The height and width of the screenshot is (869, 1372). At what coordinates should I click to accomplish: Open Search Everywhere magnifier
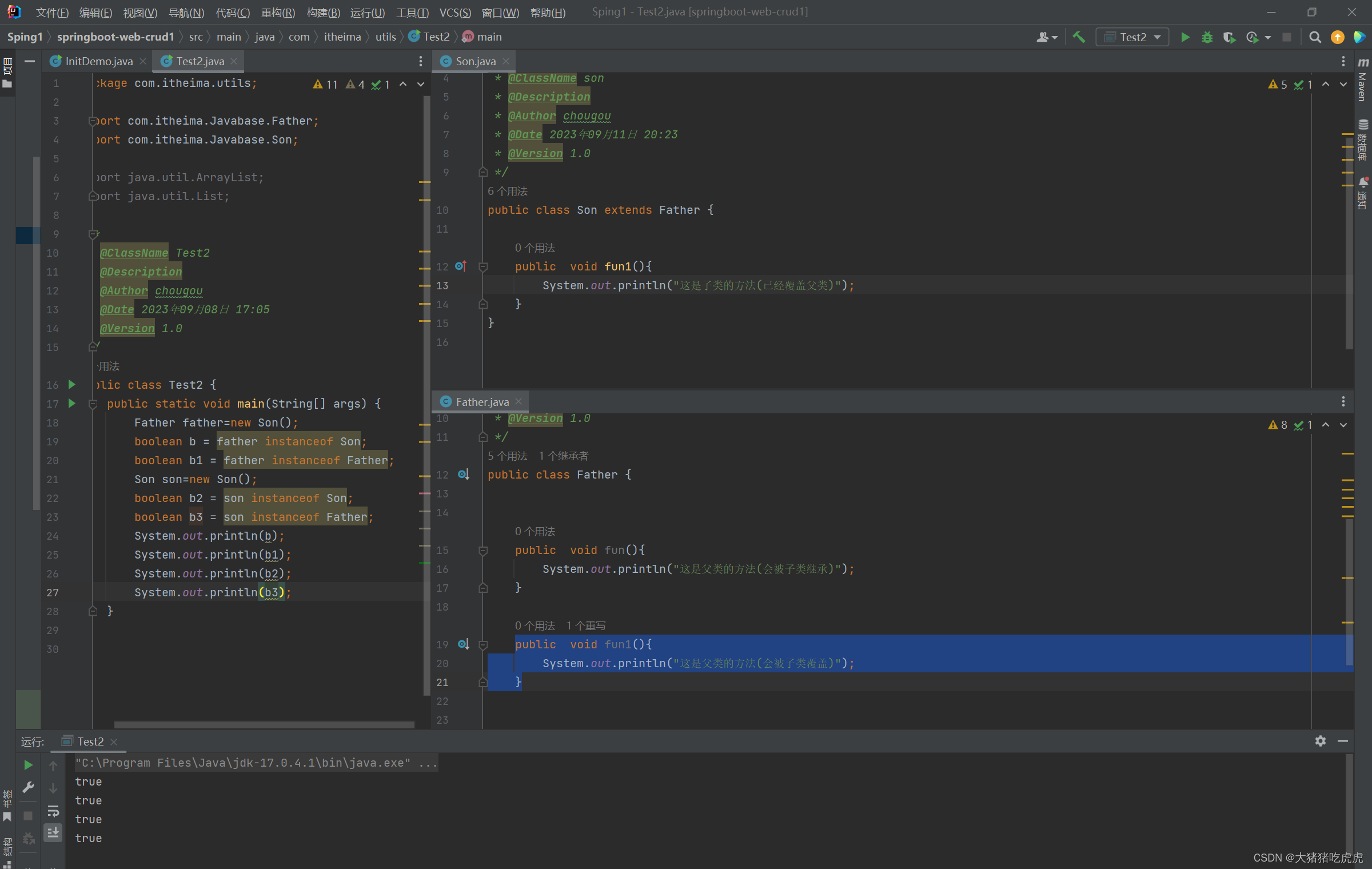(x=1315, y=37)
